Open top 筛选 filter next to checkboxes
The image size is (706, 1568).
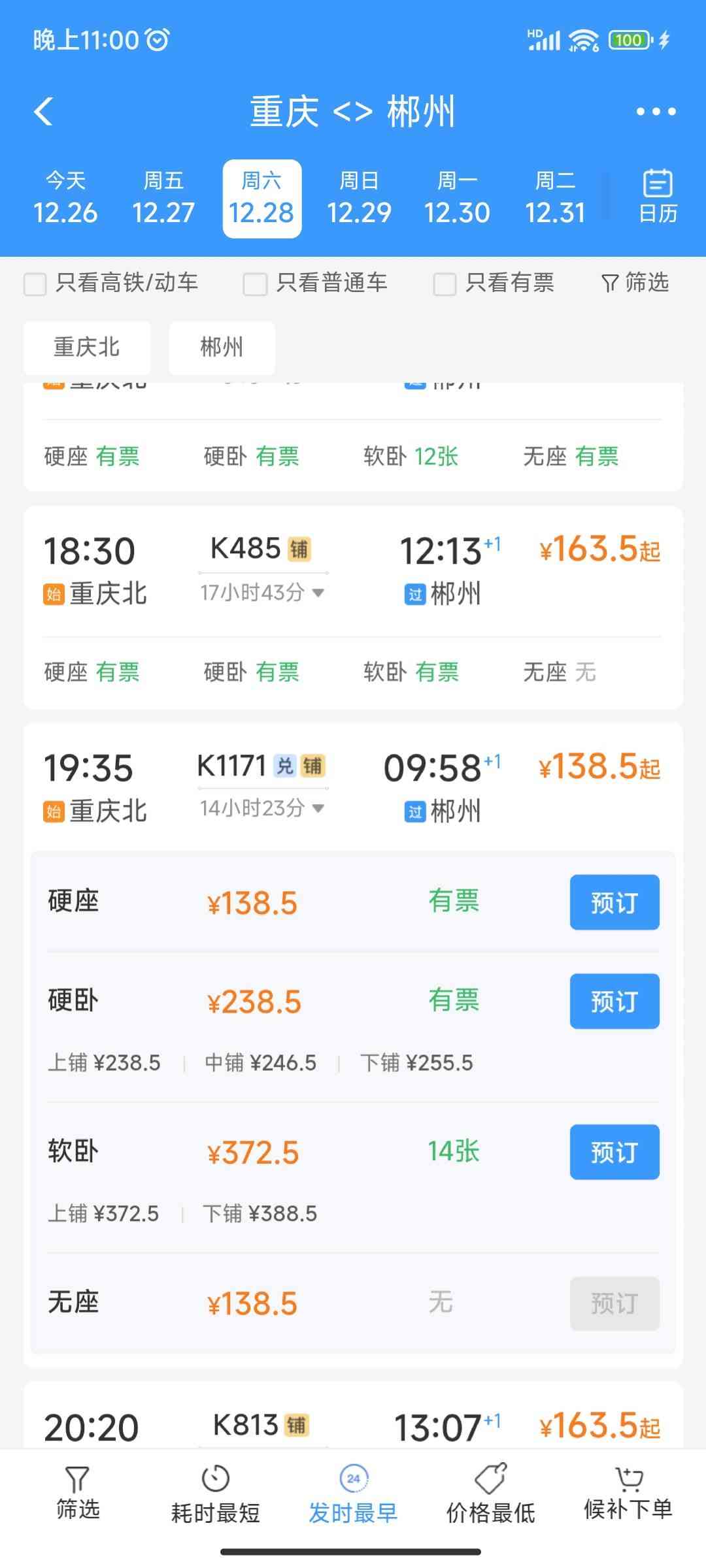[635, 283]
